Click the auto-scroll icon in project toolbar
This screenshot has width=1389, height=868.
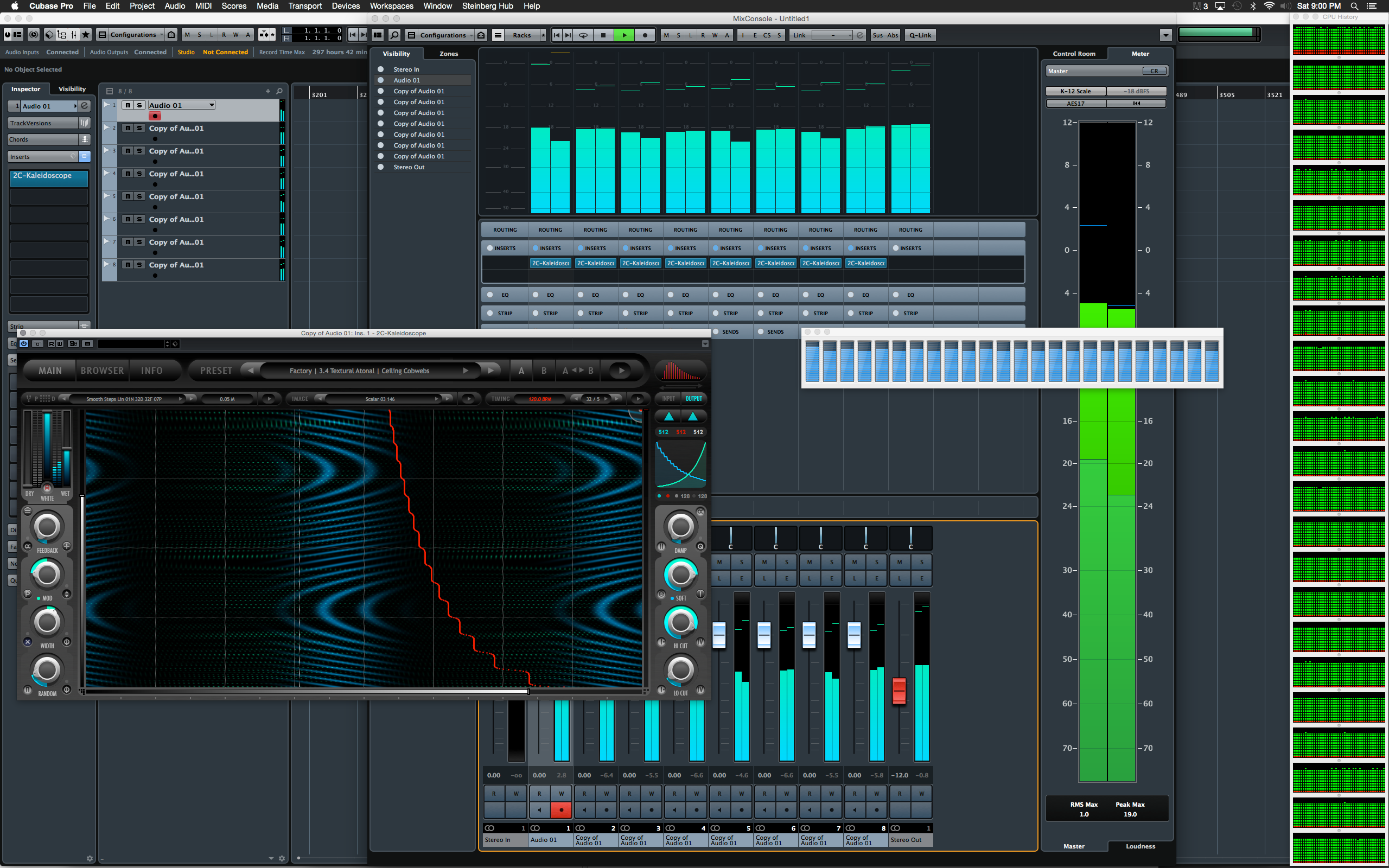click(x=265, y=34)
